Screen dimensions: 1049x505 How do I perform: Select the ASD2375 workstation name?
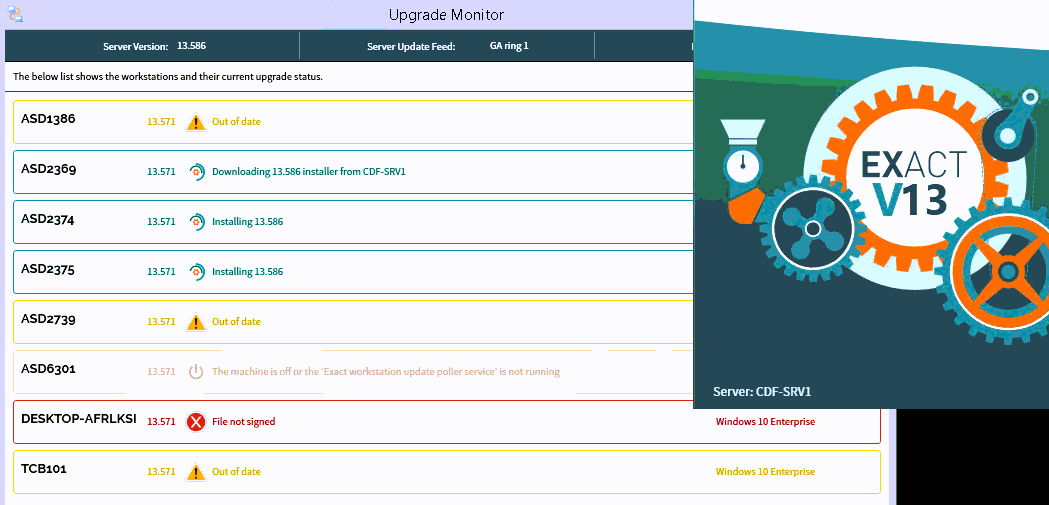tap(48, 269)
